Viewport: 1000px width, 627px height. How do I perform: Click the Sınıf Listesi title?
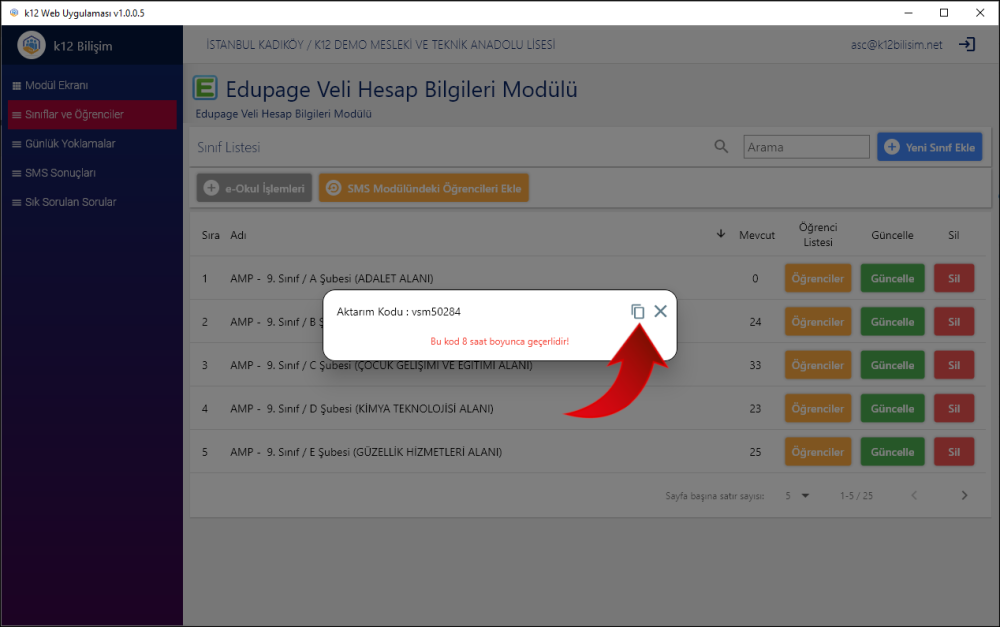228,147
